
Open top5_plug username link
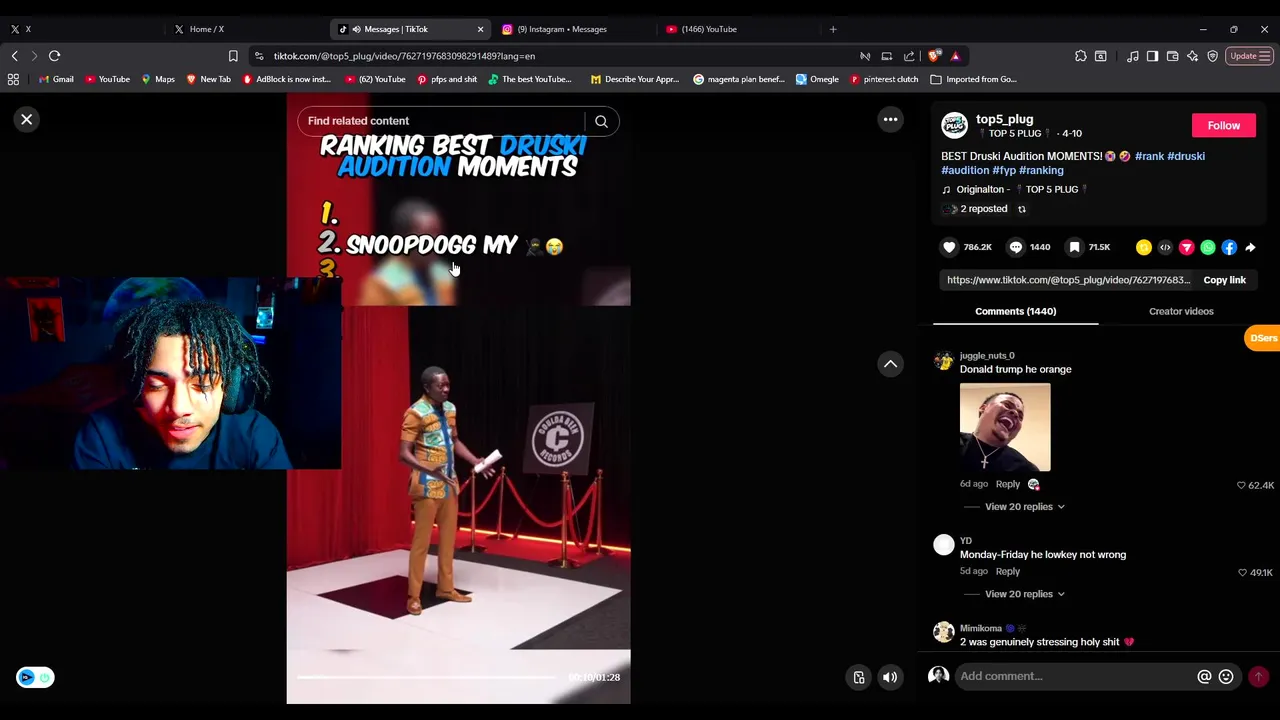coord(1004,119)
